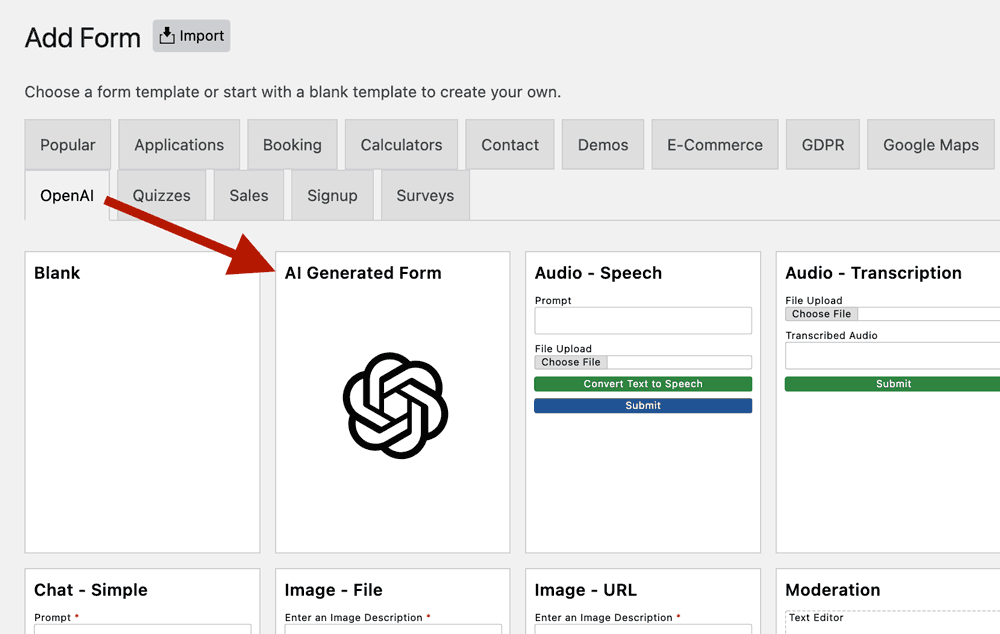1000x634 pixels.
Task: Open the E-Commerce tab
Action: coord(715,145)
